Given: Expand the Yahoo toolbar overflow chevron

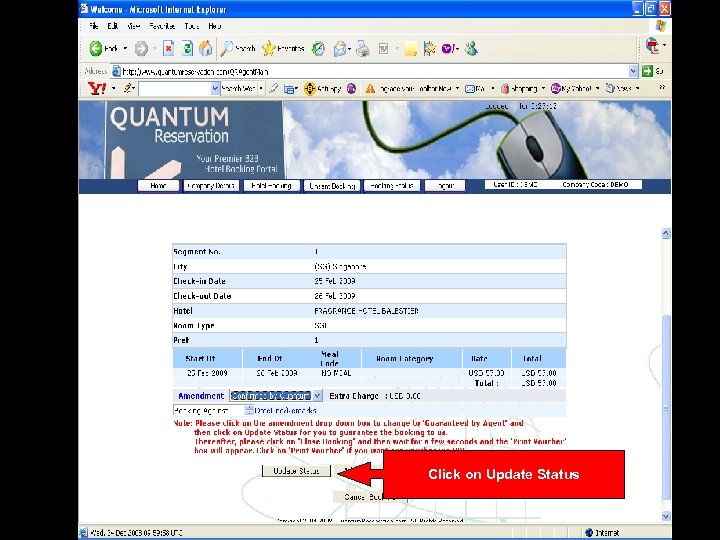Looking at the screenshot, I should (662, 87).
